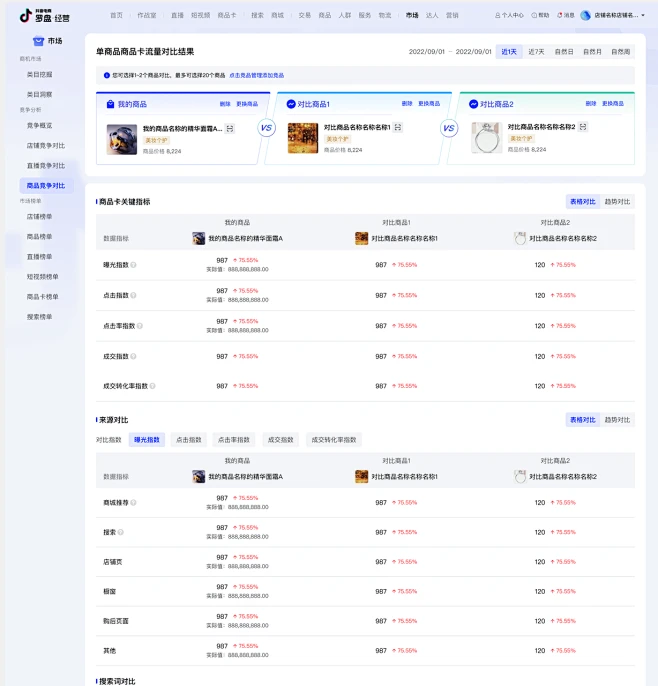
Task: Open 个人中心 user icon in header
Action: point(497,16)
